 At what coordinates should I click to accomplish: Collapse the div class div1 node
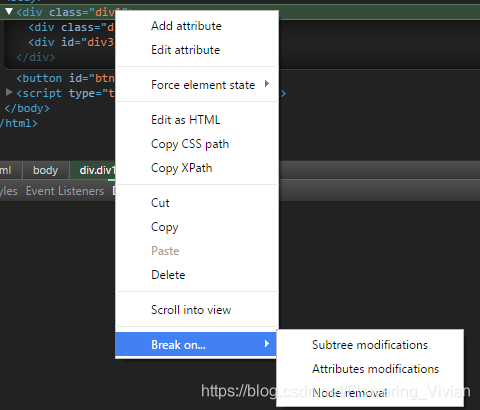click(9, 12)
